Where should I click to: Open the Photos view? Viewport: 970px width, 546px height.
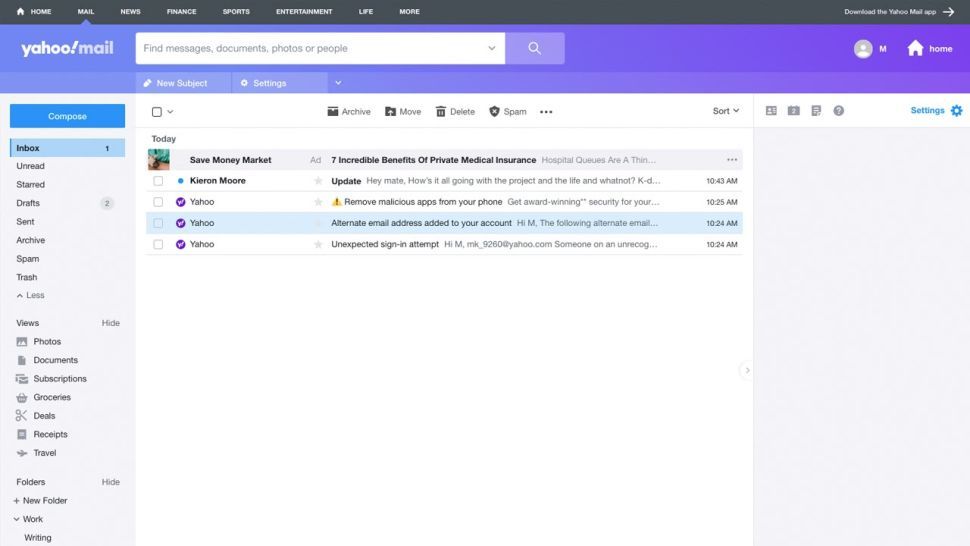(x=38, y=341)
